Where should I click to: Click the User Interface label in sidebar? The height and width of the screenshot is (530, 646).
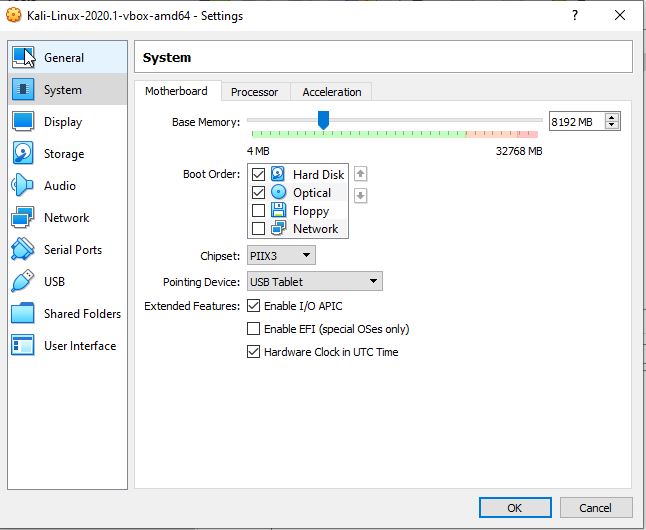pos(80,346)
